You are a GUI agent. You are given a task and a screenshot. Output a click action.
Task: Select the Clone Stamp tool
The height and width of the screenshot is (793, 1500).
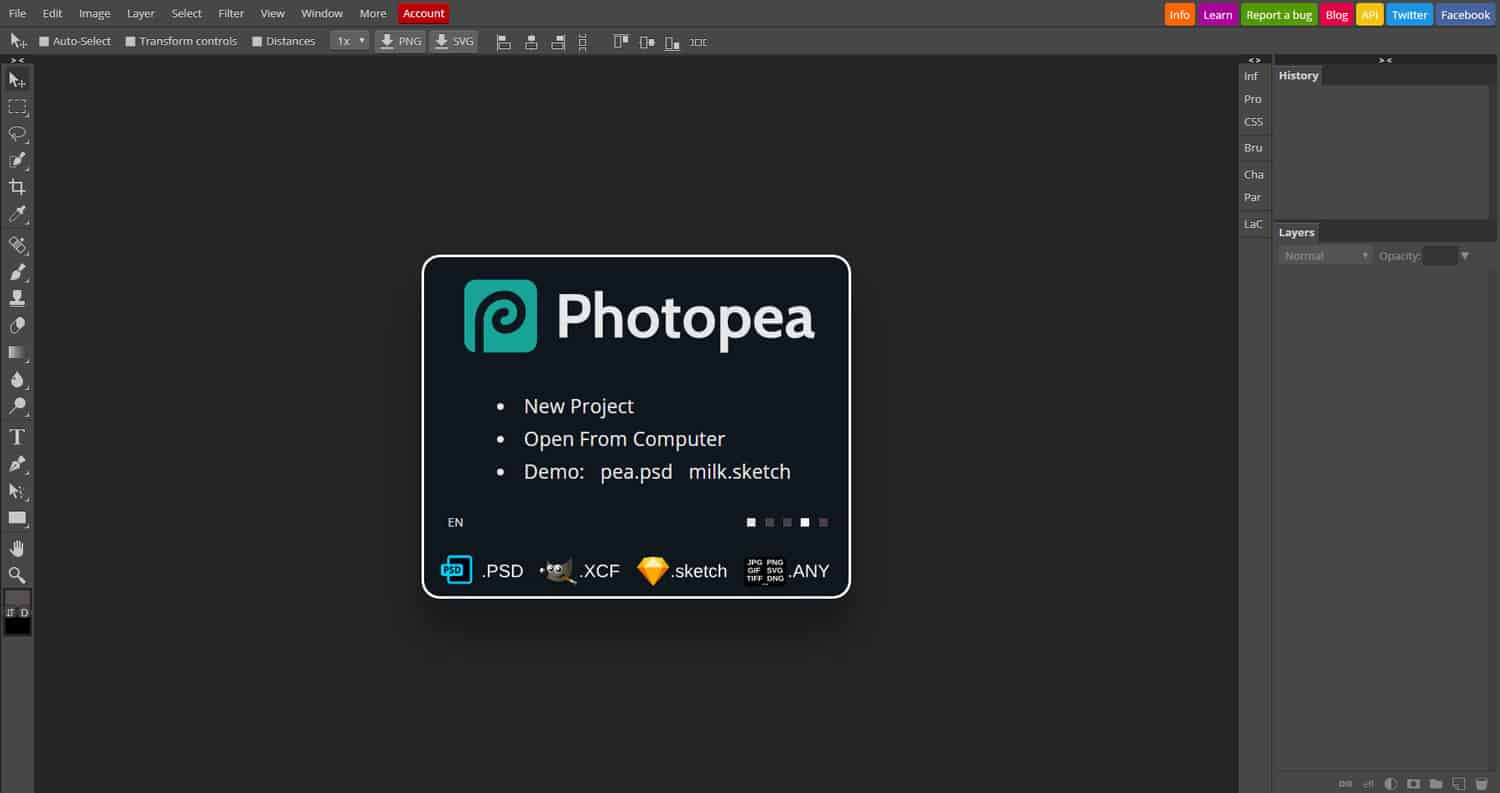(17, 298)
